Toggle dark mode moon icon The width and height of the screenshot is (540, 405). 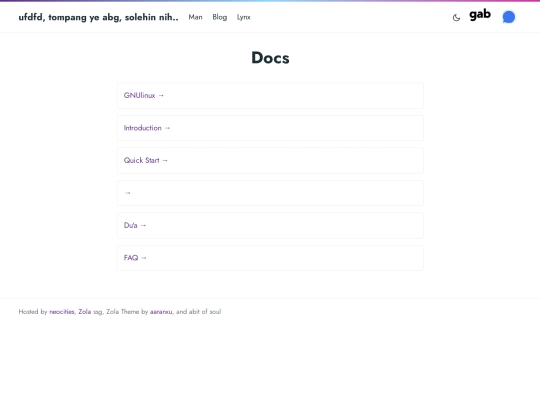point(456,18)
